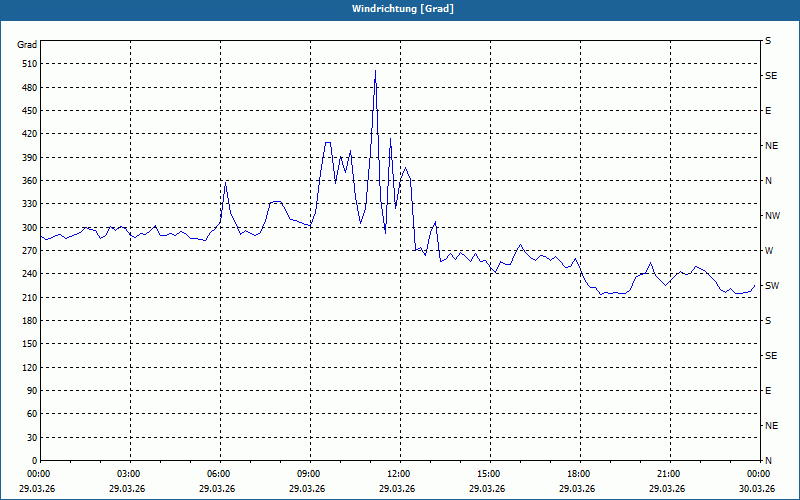Click the NW compass label on right axis
The image size is (800, 500).
tap(772, 216)
